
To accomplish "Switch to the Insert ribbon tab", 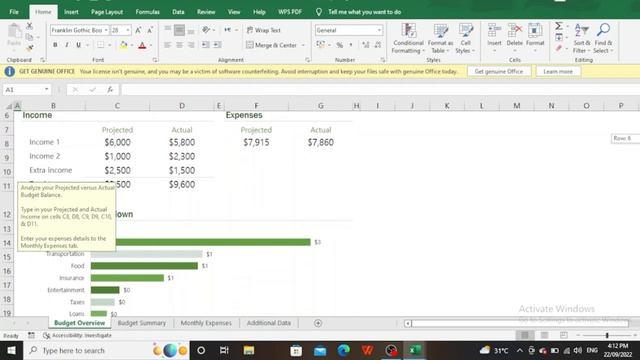I will click(71, 12).
